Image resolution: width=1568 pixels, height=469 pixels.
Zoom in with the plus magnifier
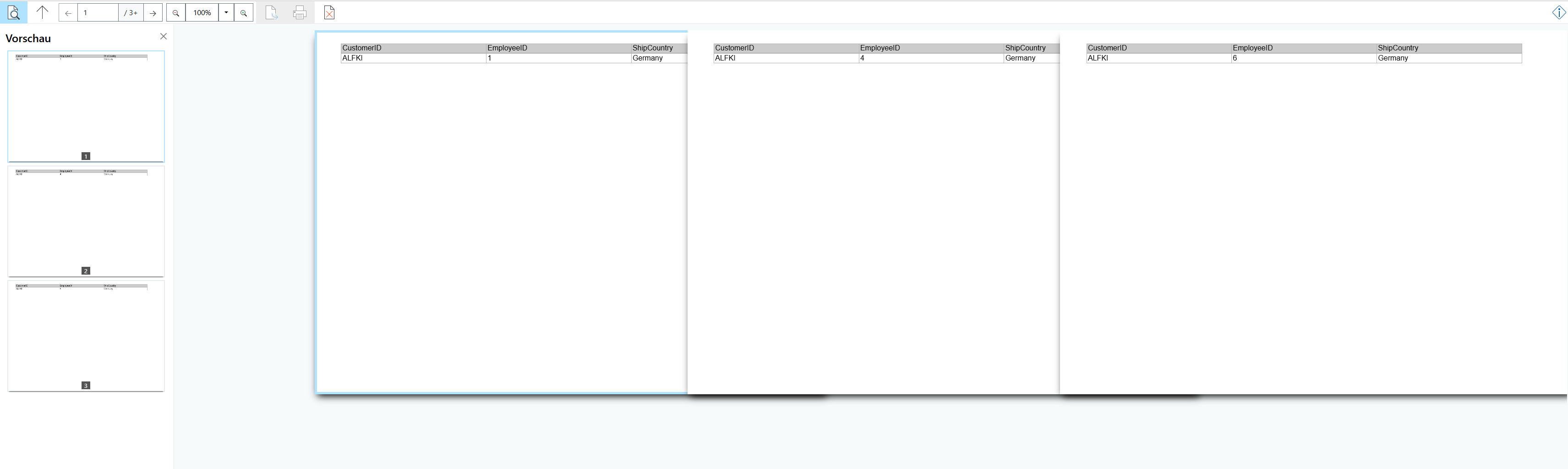point(244,13)
